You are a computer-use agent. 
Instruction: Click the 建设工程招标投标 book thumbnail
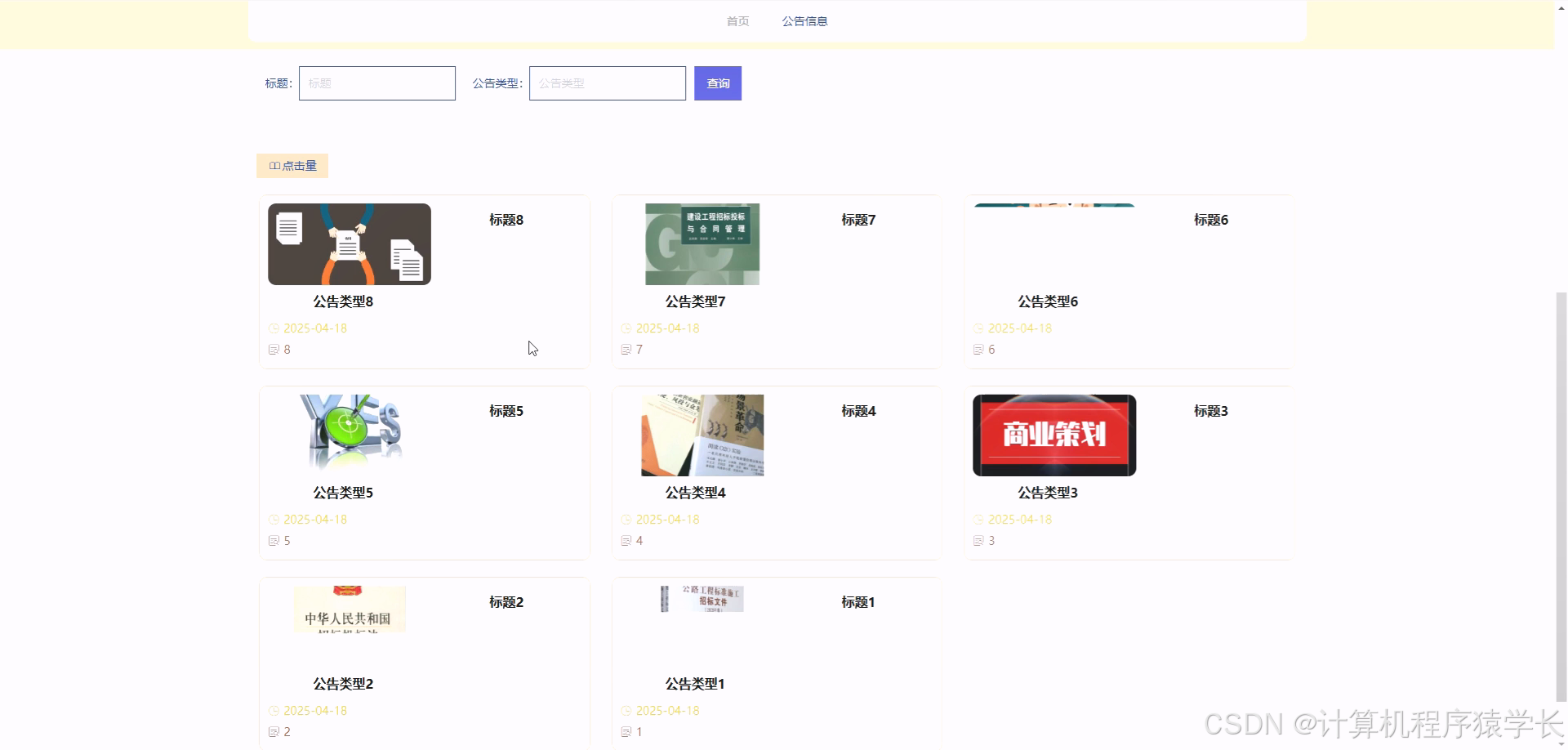click(x=702, y=243)
